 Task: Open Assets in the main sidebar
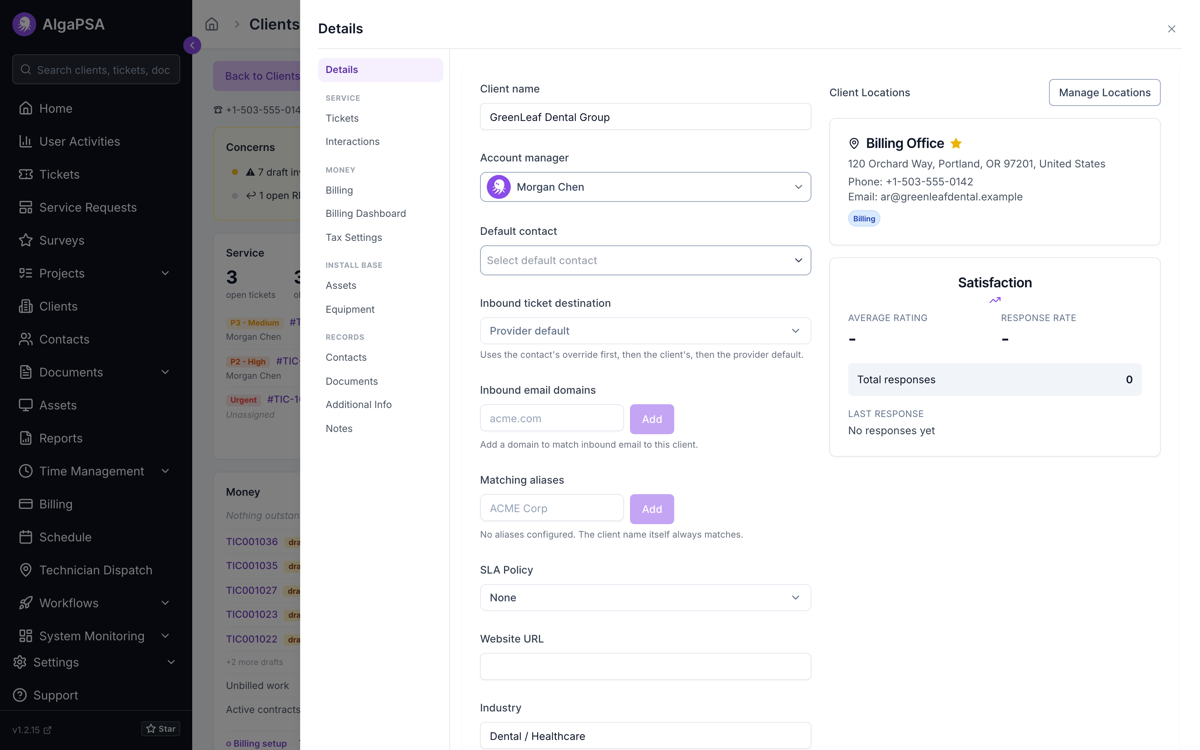(x=58, y=405)
